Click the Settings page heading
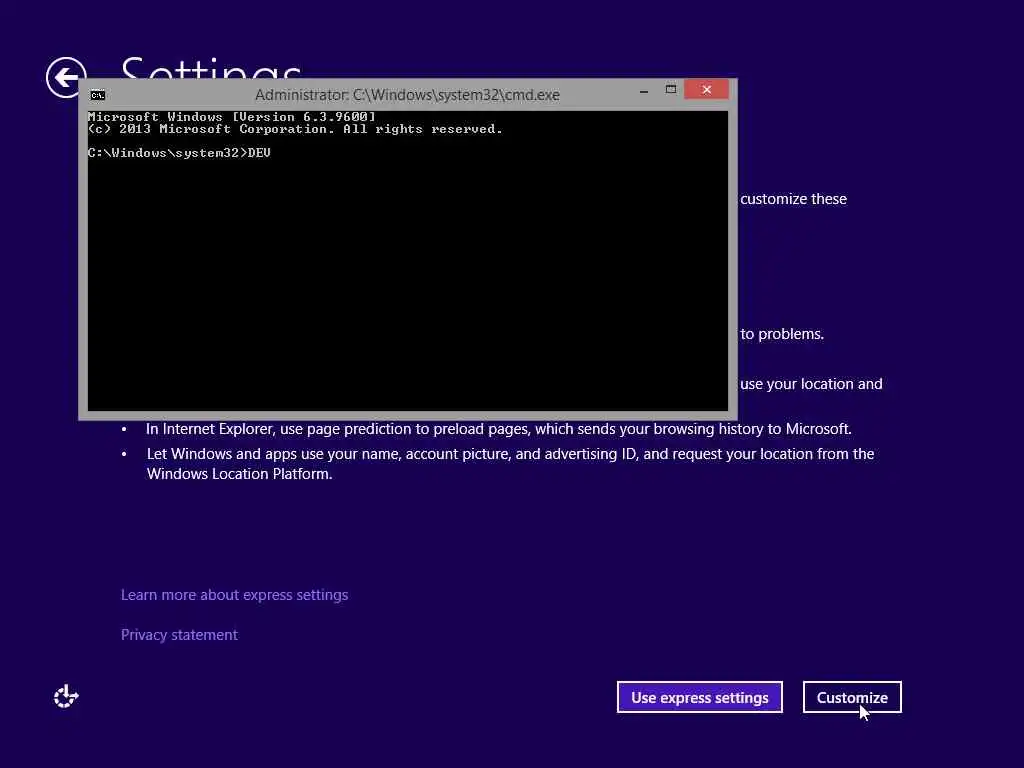Screen dimensions: 1024x768 (210, 68)
